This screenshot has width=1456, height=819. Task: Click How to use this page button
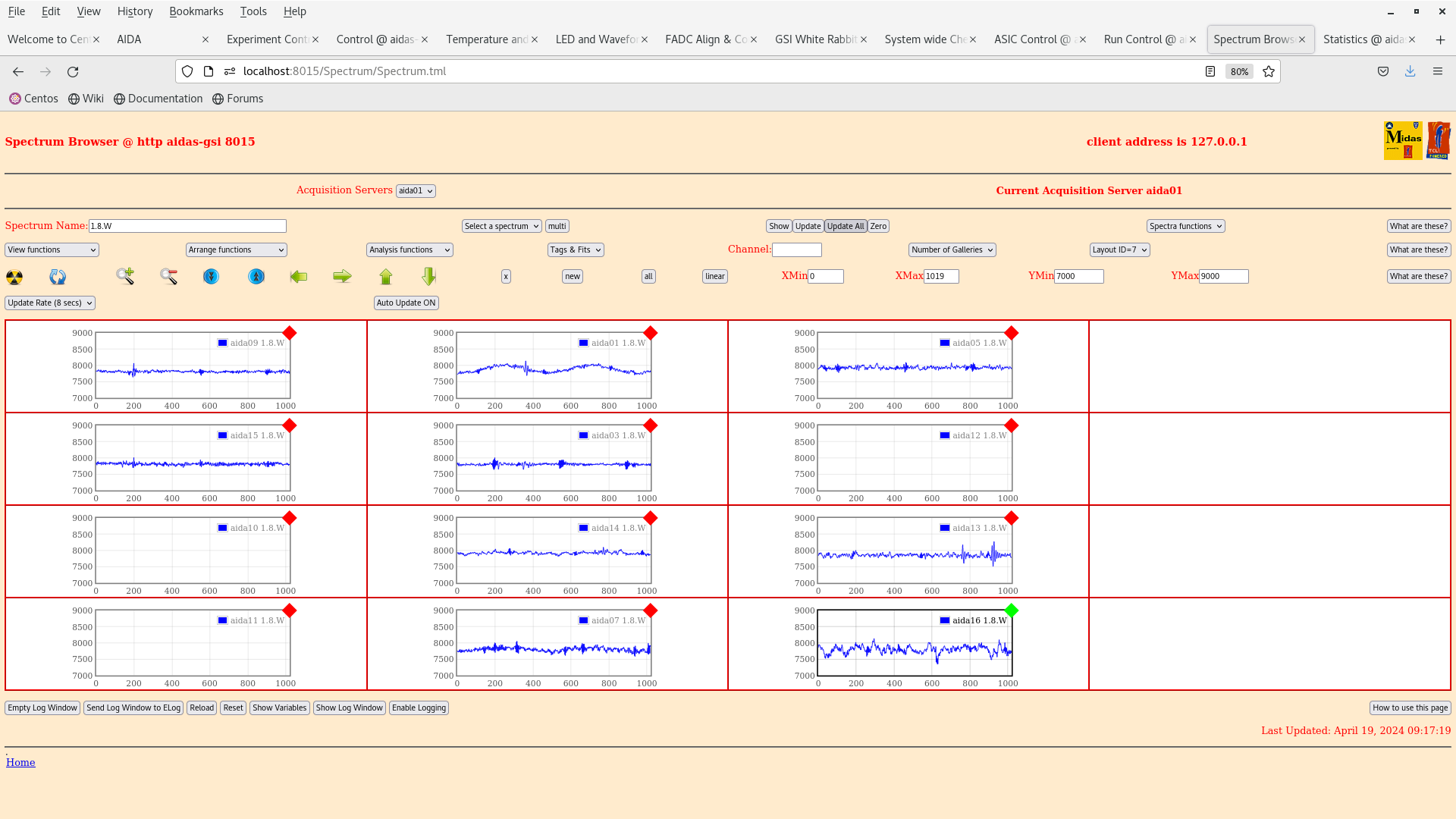pyautogui.click(x=1410, y=708)
